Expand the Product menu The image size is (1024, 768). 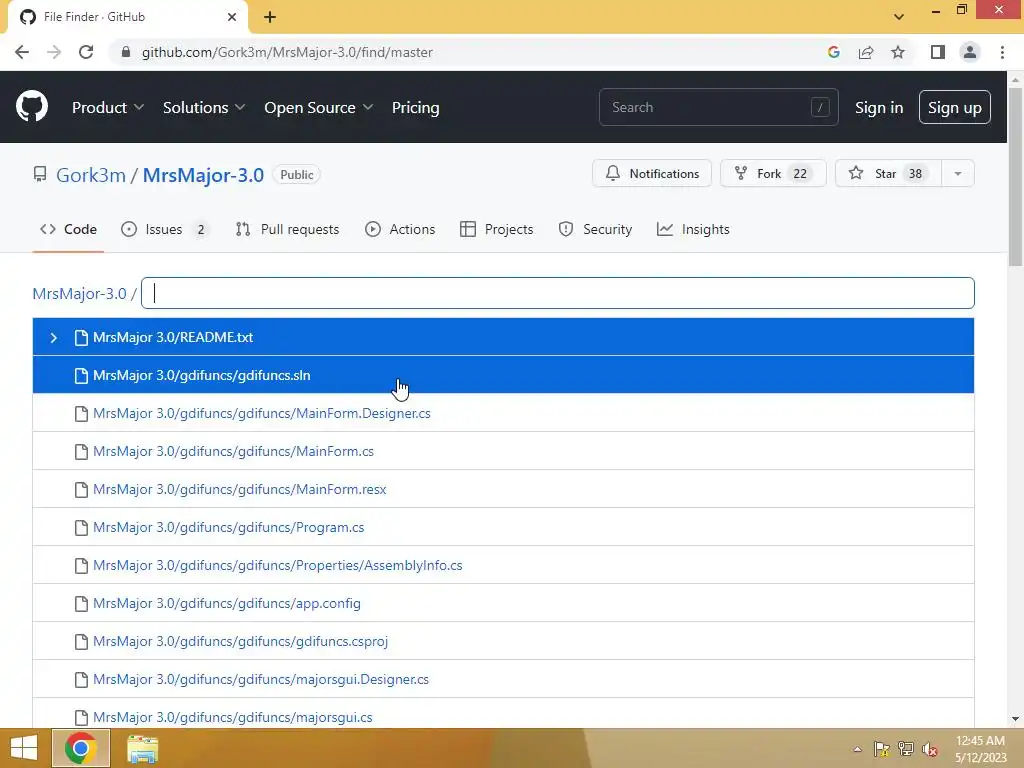click(108, 107)
